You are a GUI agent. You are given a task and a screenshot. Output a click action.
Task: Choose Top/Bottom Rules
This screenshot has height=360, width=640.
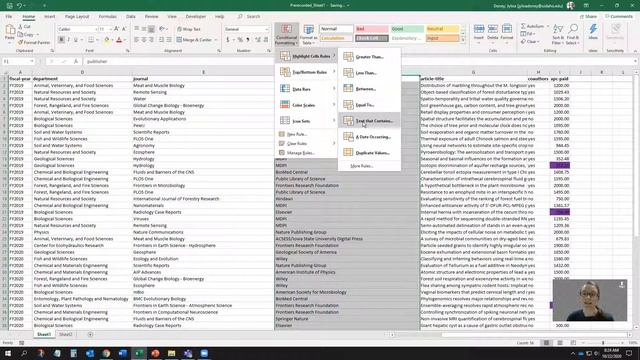tap(307, 72)
